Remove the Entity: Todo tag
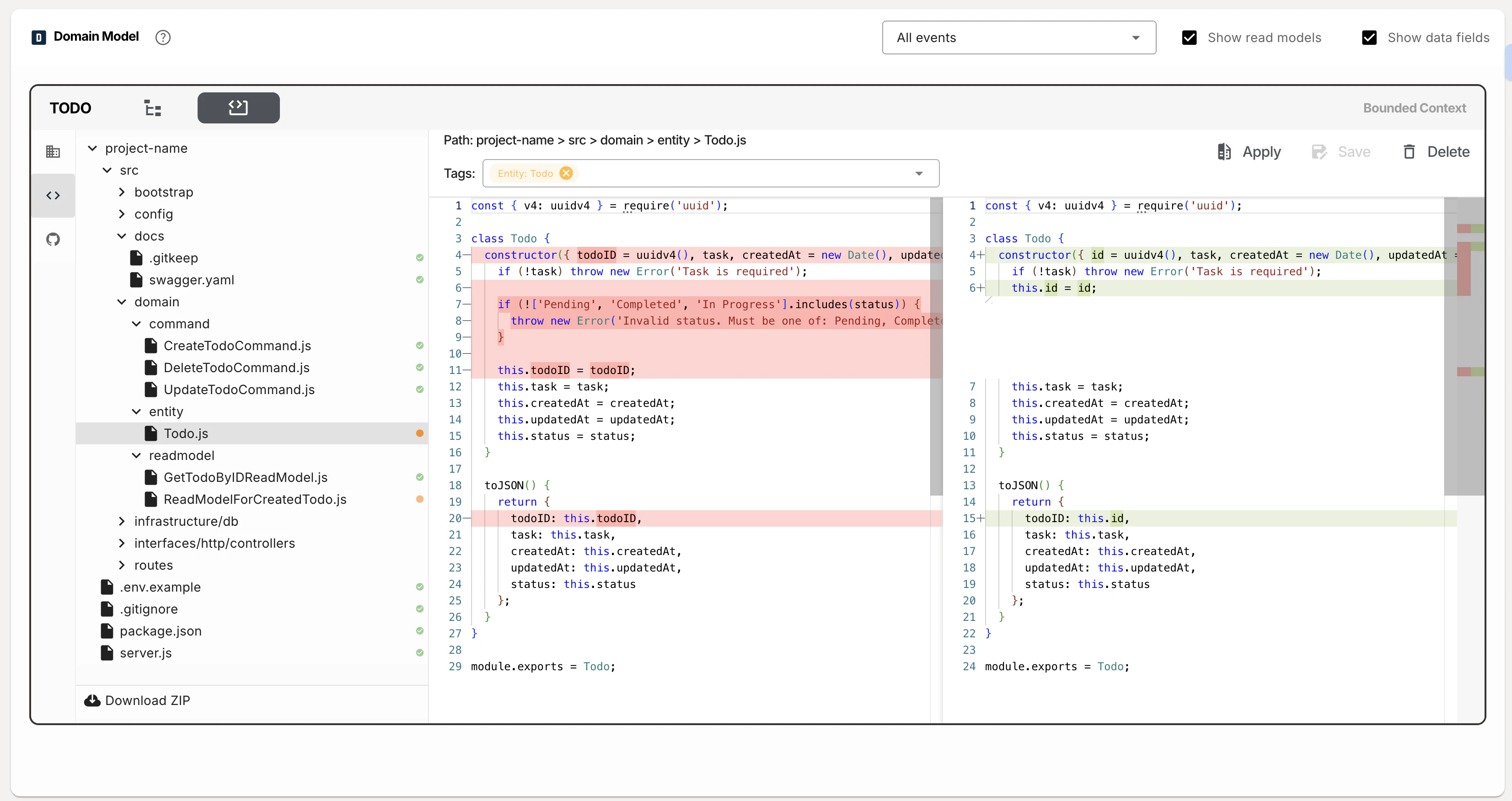1512x801 pixels. tap(566, 173)
